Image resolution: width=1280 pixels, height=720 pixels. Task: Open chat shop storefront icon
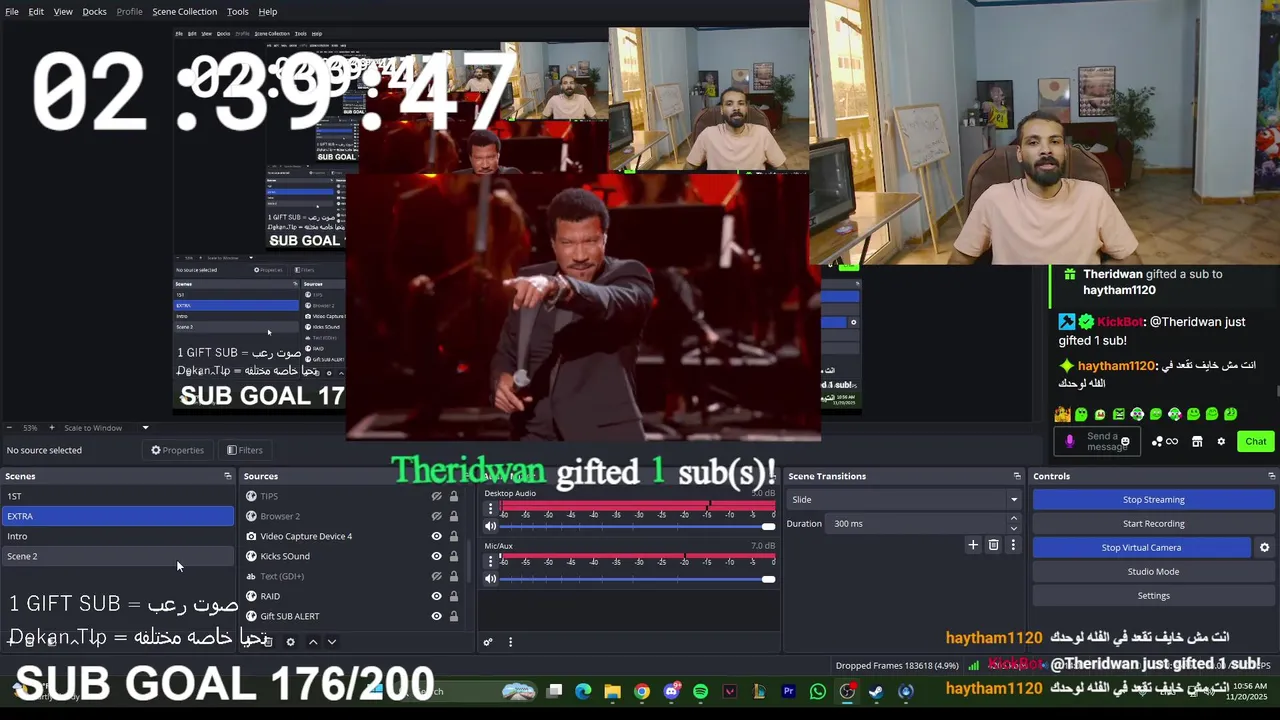(x=1197, y=441)
